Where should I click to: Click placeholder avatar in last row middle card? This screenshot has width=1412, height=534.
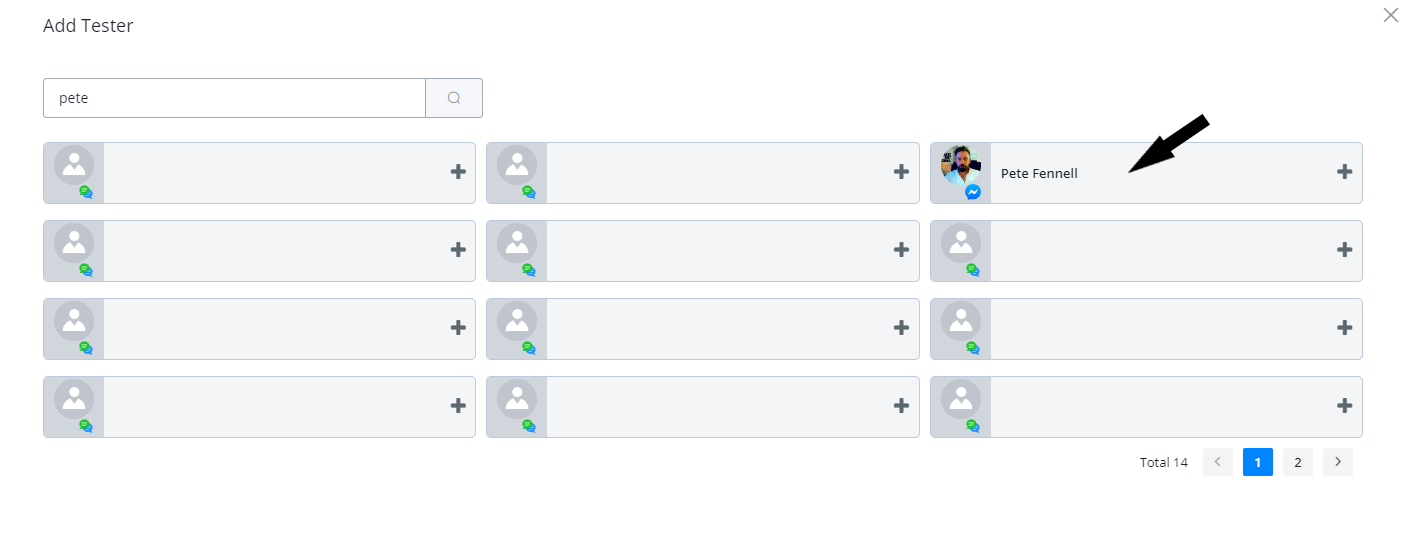pos(517,399)
